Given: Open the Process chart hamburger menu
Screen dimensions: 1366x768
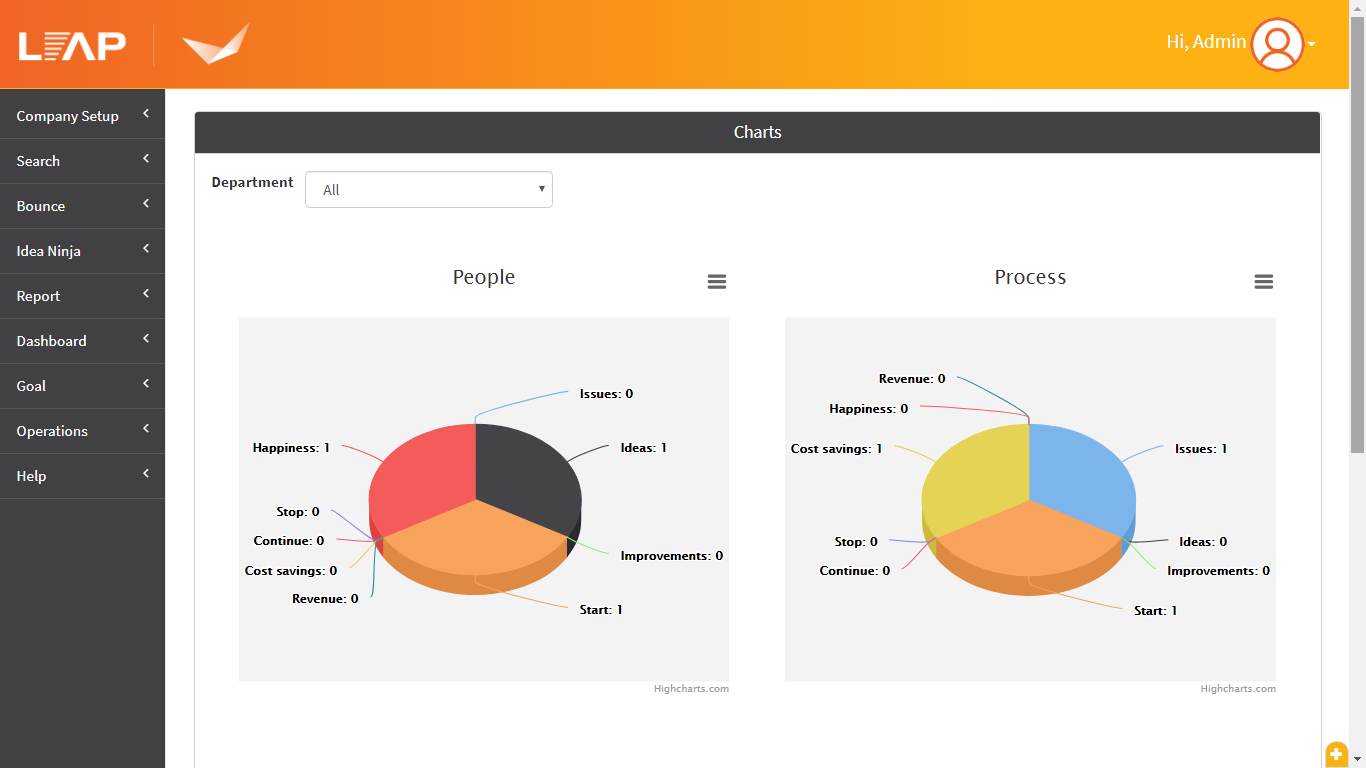Looking at the screenshot, I should [1263, 281].
